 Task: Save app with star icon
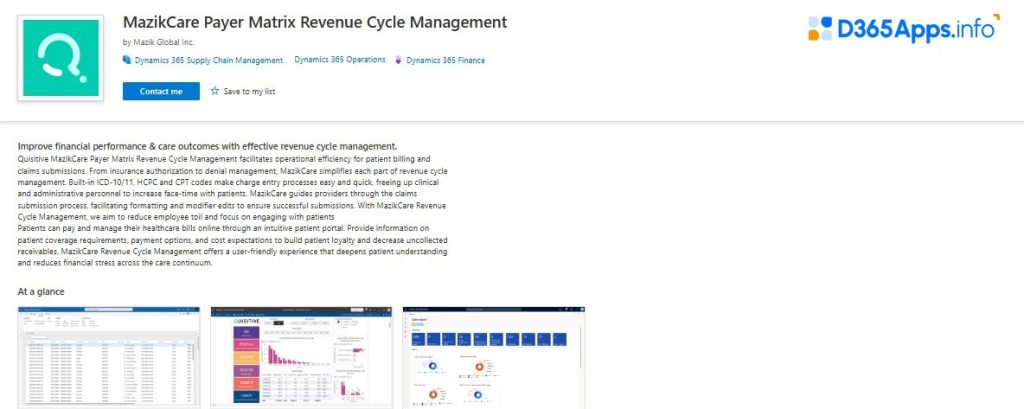tap(215, 91)
